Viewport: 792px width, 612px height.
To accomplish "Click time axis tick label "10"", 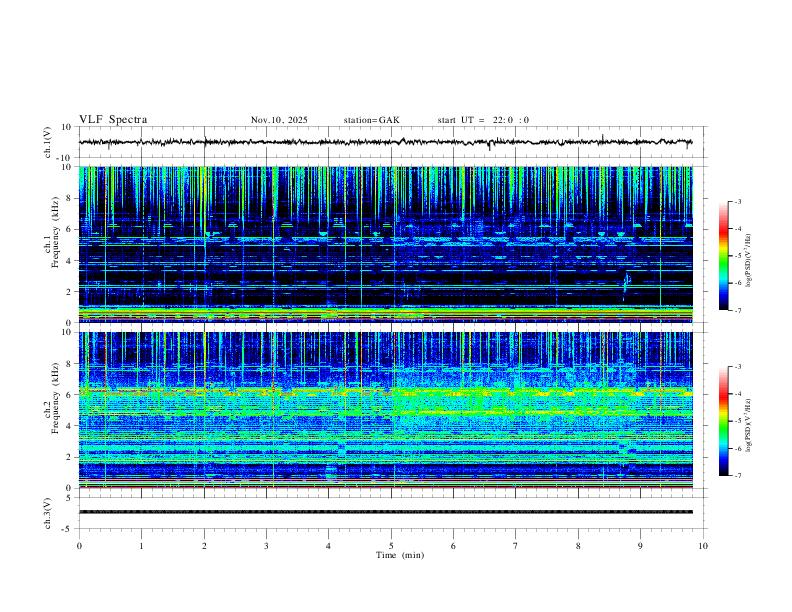I will [703, 546].
